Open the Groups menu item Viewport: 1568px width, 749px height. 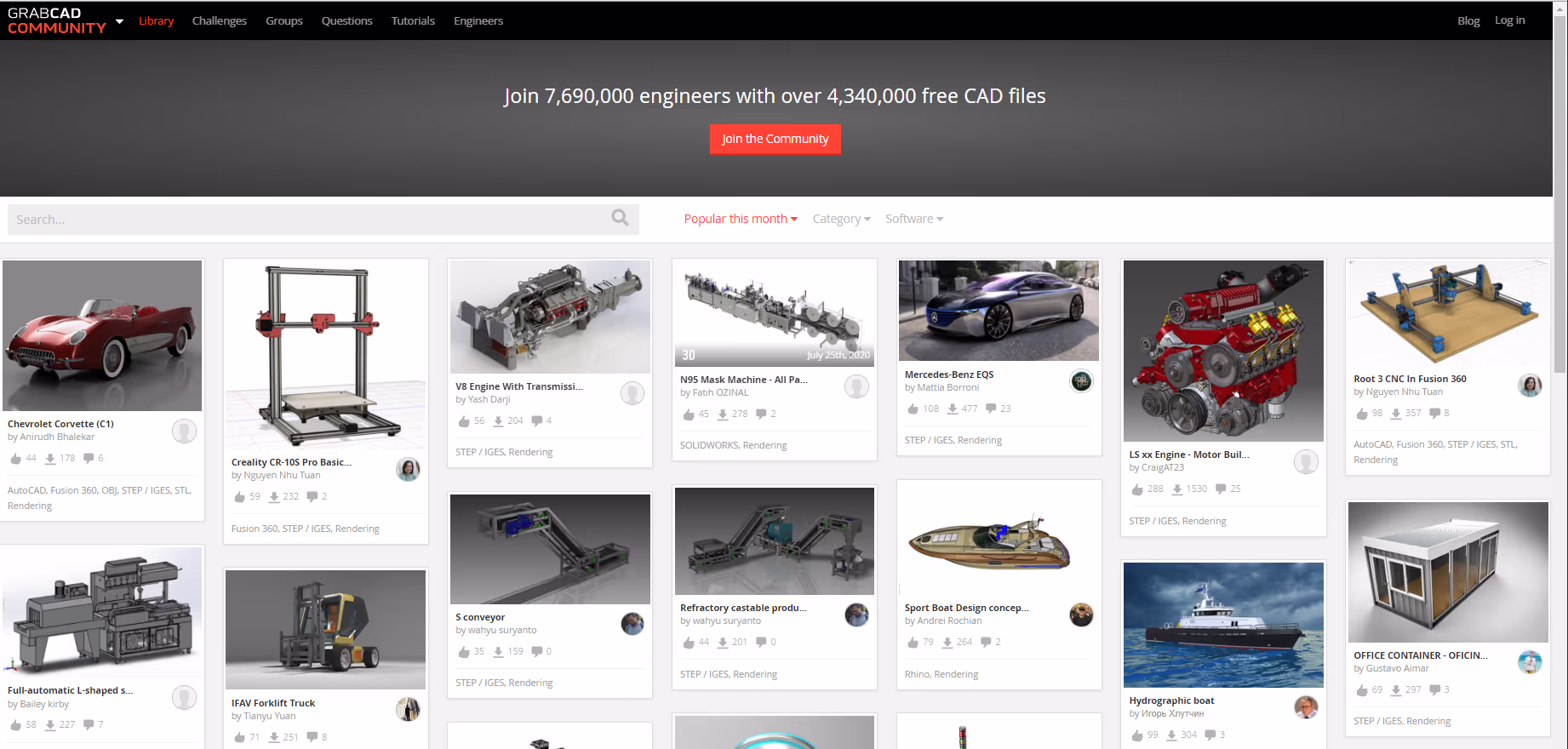[x=284, y=21]
